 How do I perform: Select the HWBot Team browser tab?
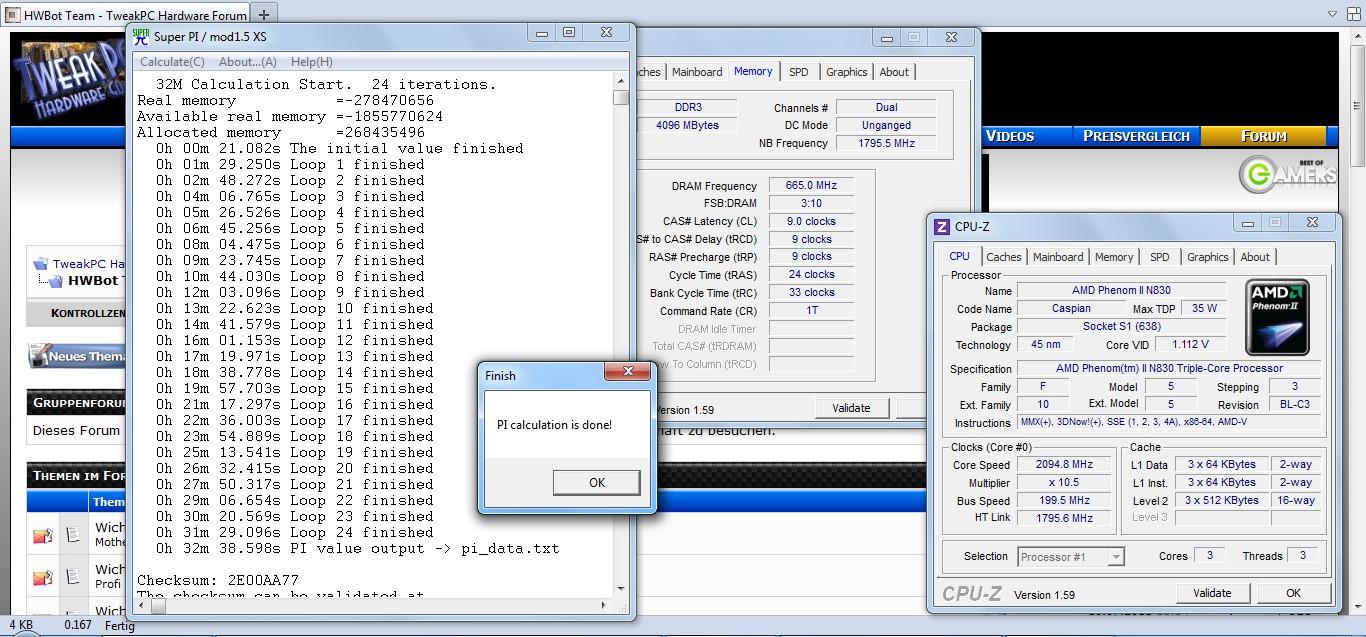pyautogui.click(x=126, y=14)
